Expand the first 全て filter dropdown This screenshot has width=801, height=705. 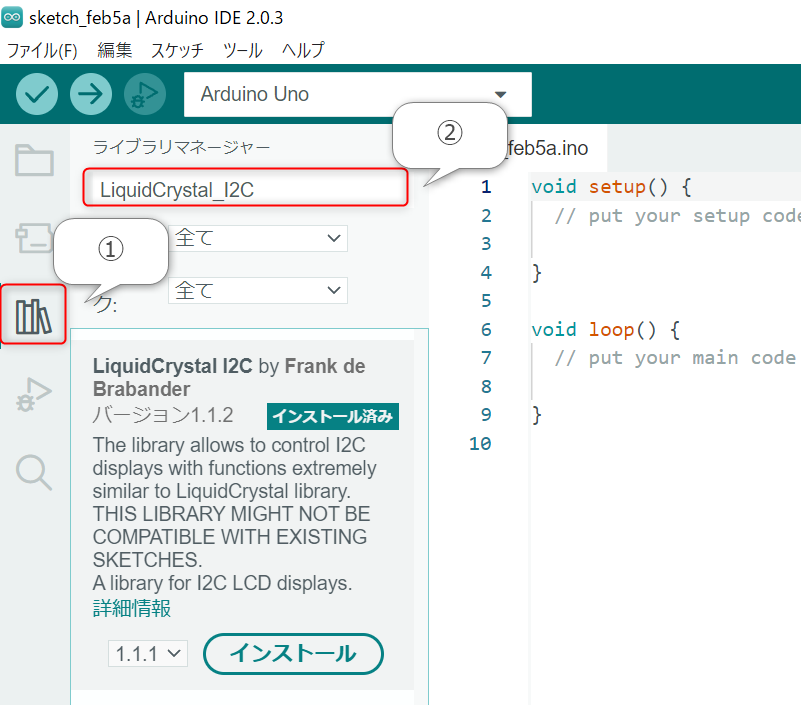(x=258, y=239)
